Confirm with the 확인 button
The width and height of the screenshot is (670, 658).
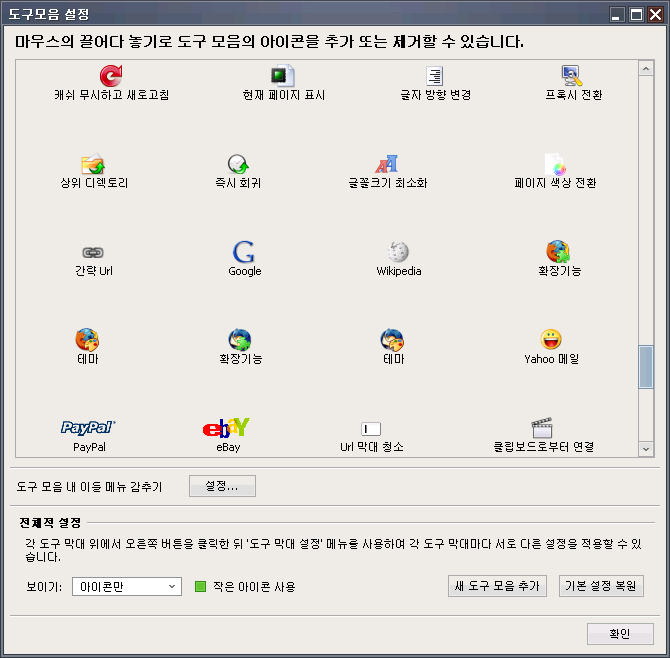coord(620,634)
